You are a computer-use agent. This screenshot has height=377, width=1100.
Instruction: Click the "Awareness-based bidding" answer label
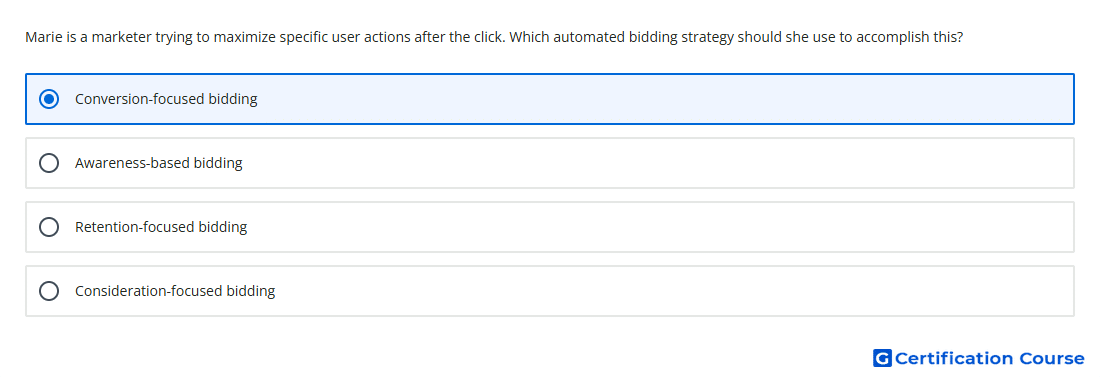159,163
